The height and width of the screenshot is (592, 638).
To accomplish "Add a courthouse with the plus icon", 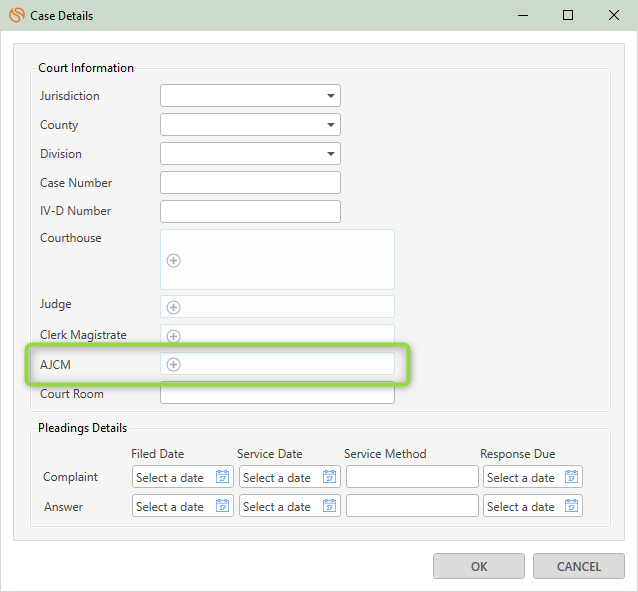I will (x=174, y=260).
